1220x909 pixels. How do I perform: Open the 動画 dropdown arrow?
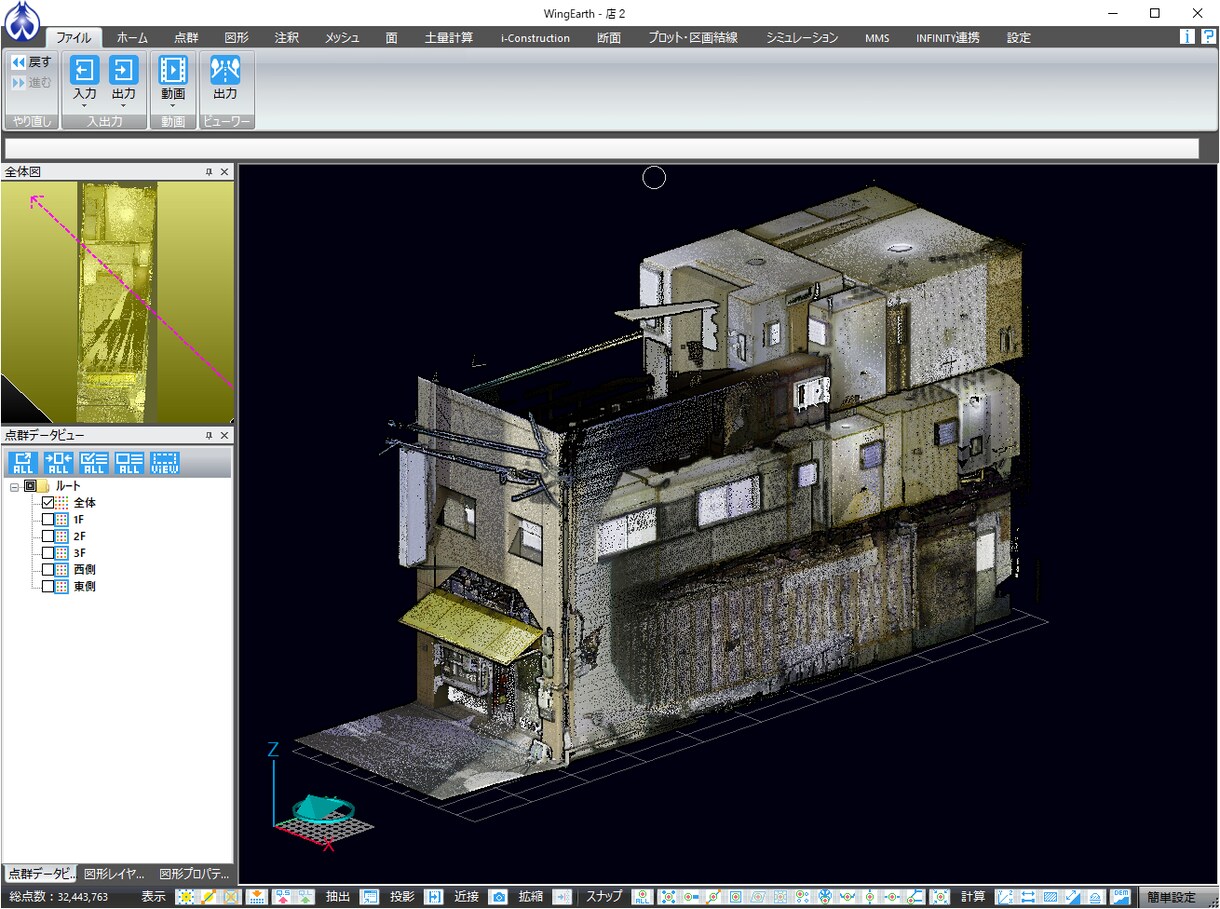173,105
